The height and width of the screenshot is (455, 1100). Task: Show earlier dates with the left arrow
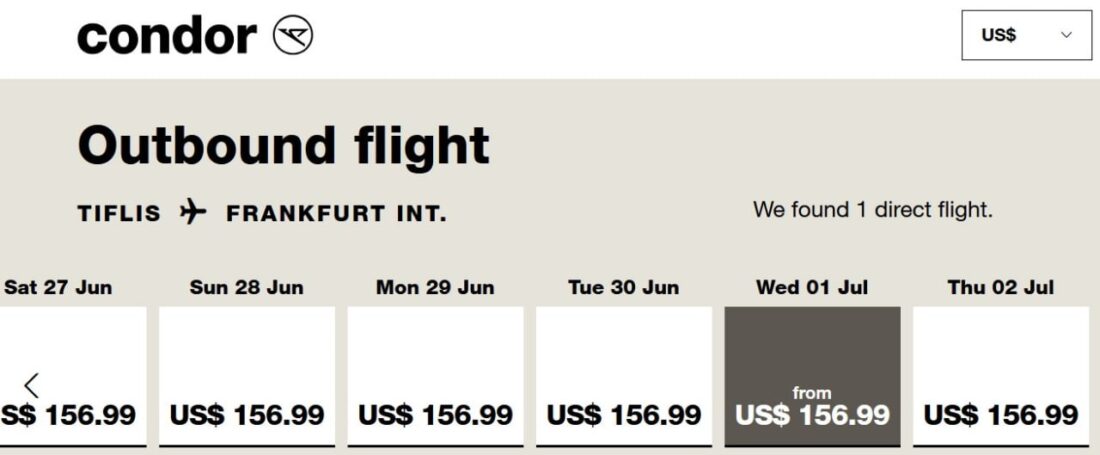click(32, 385)
